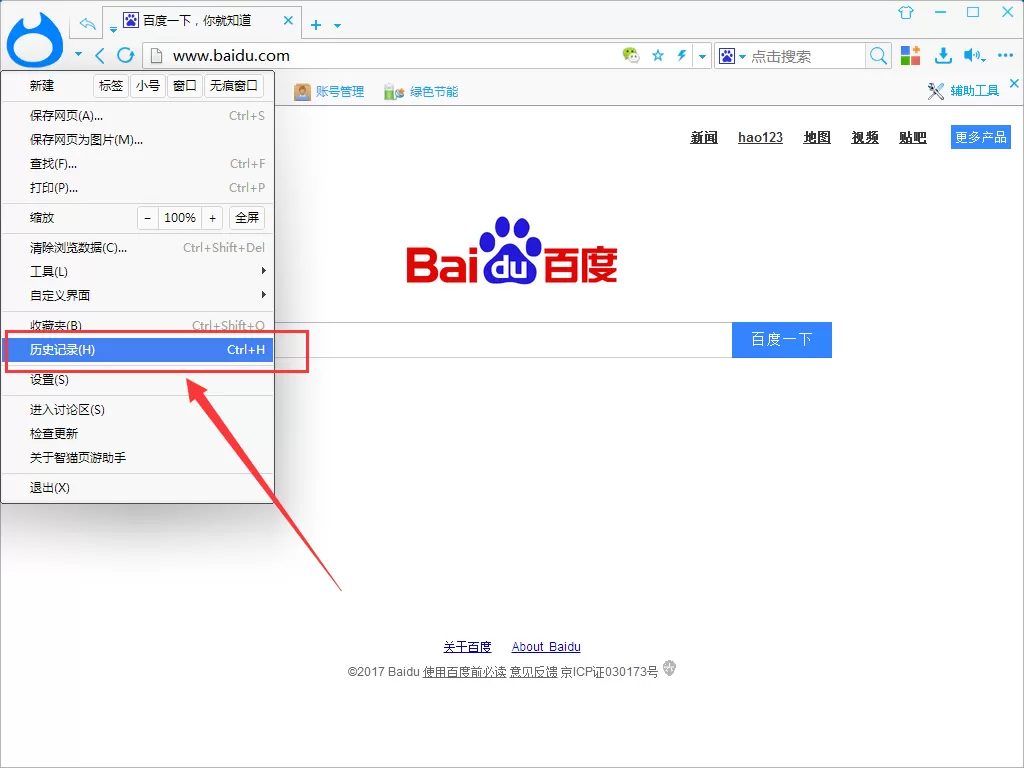Choose 关于智猫页游助手 from menu

(x=137, y=458)
